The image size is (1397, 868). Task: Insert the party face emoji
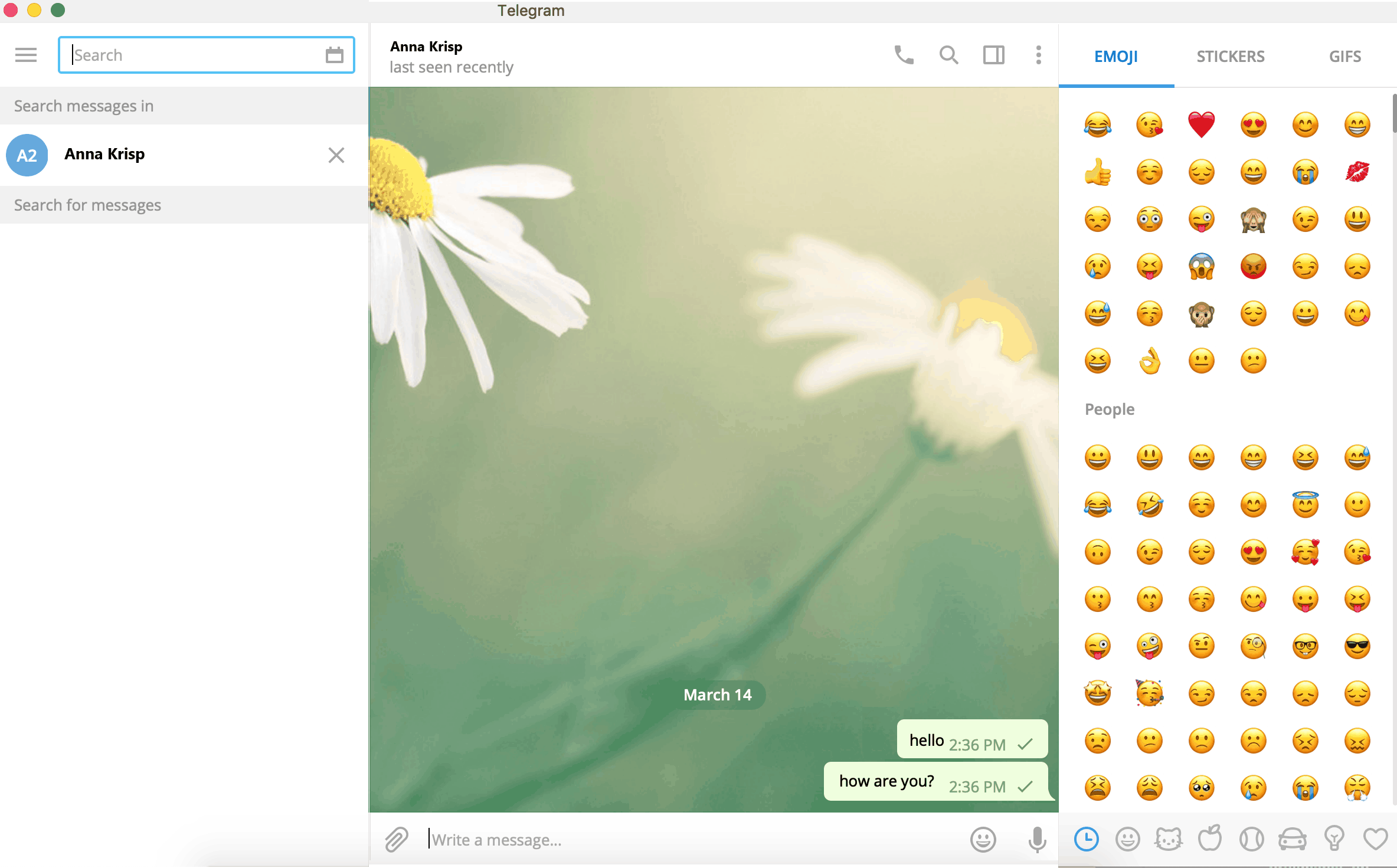pos(1150,693)
